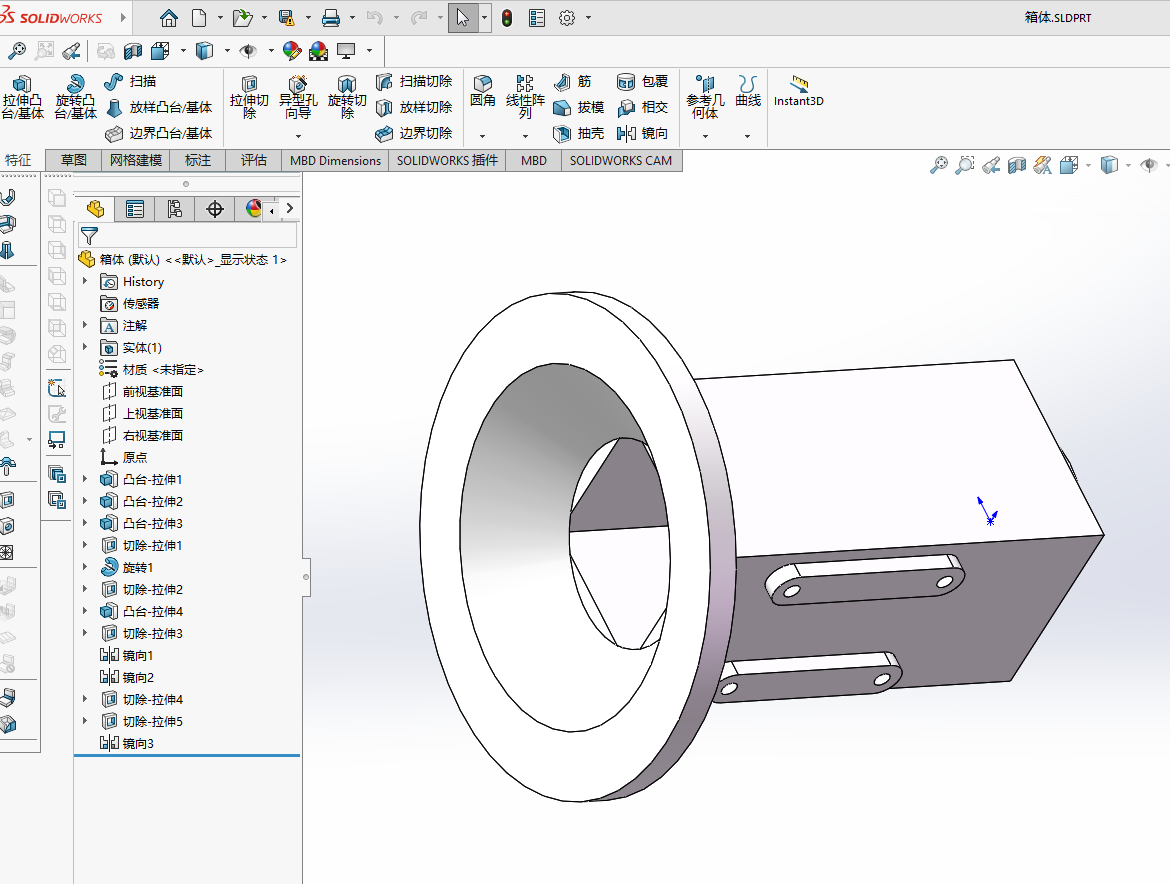Choose the Sweep (扫描) feature
The image size is (1170, 884).
(x=131, y=81)
